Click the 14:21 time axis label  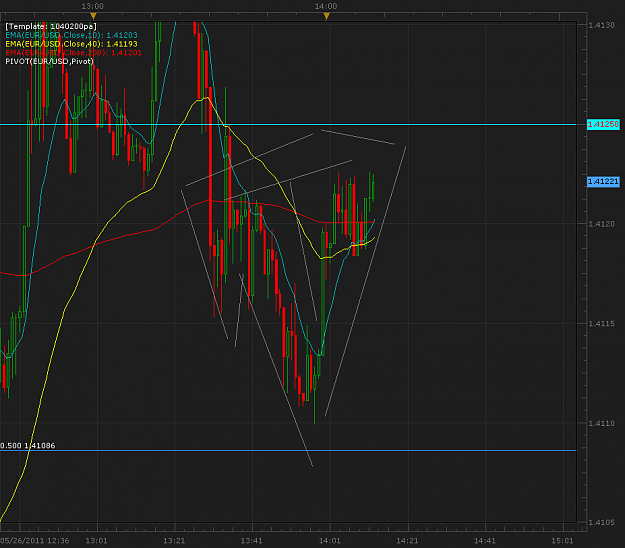407,541
